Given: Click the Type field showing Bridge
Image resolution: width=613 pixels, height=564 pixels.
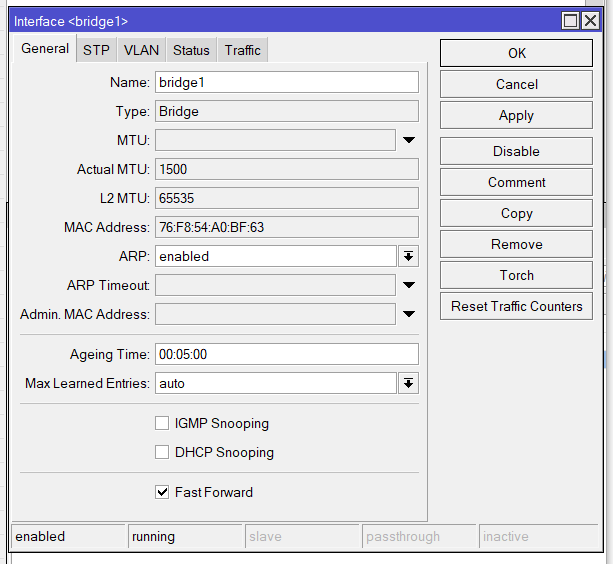Looking at the screenshot, I should (287, 111).
